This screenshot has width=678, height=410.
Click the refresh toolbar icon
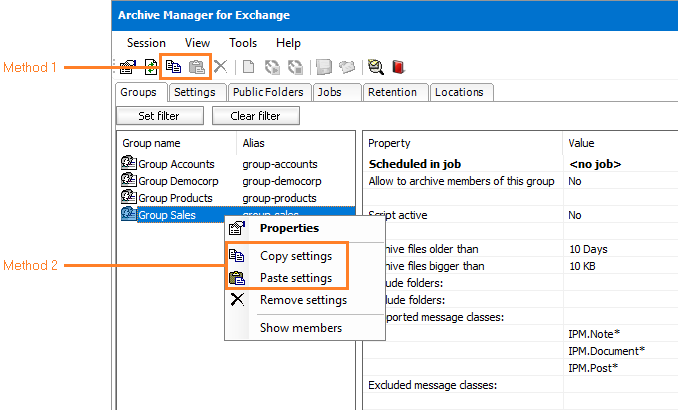click(x=150, y=68)
